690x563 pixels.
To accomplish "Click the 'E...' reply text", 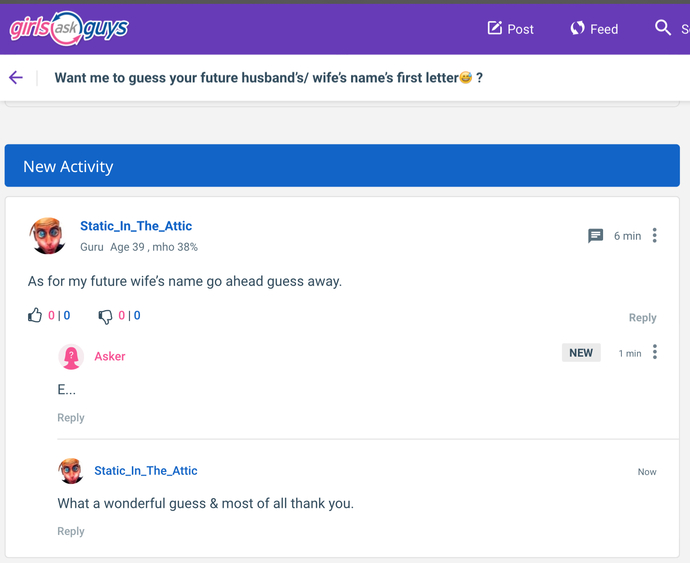I will (66, 390).
